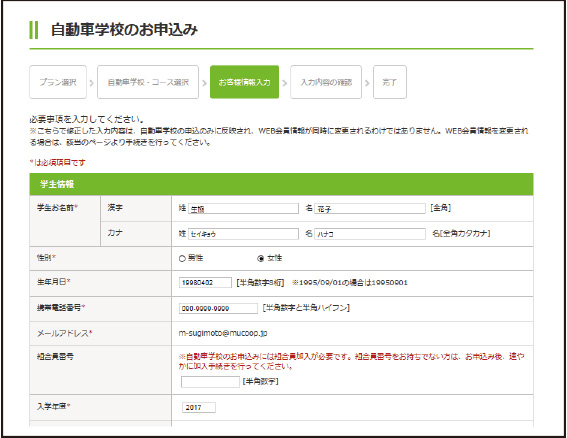This screenshot has height=438, width=567.
Task: Select the 男性 radio button
Action: (x=182, y=258)
